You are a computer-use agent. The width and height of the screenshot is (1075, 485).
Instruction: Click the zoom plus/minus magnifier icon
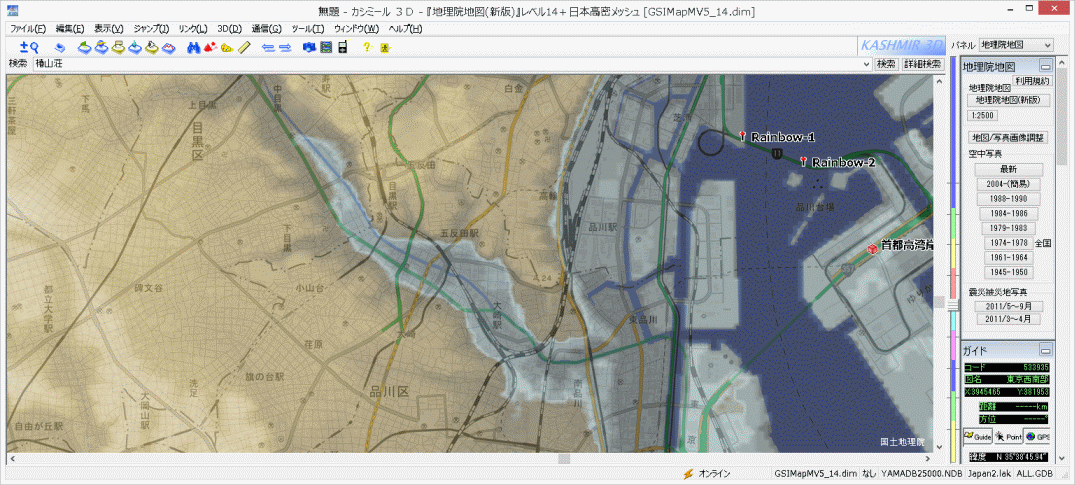(x=28, y=46)
